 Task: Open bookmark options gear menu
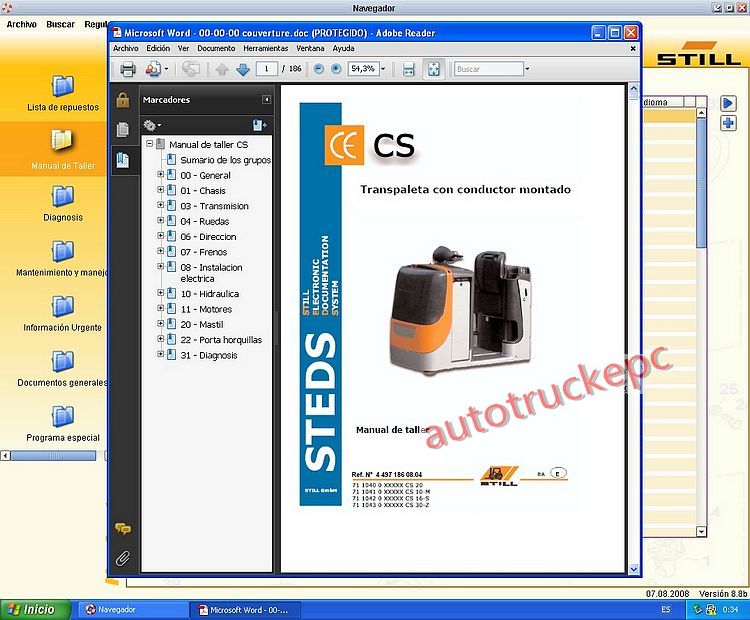pyautogui.click(x=152, y=125)
